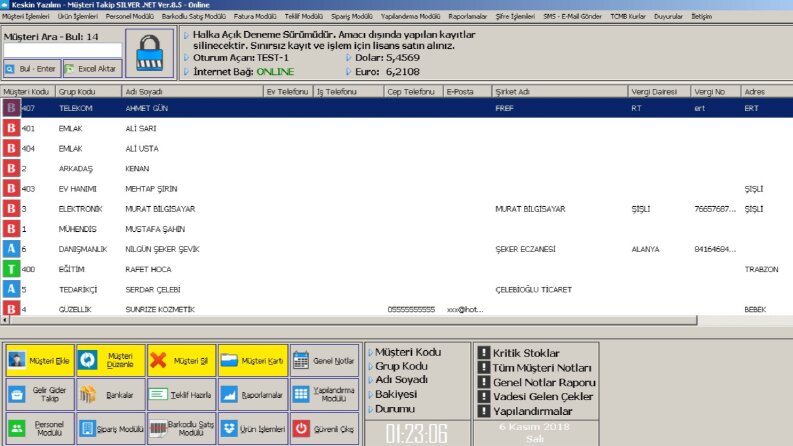Open Barkodlu Satış Modülü button
Screen dimensions: 793x446
[x=182, y=428]
